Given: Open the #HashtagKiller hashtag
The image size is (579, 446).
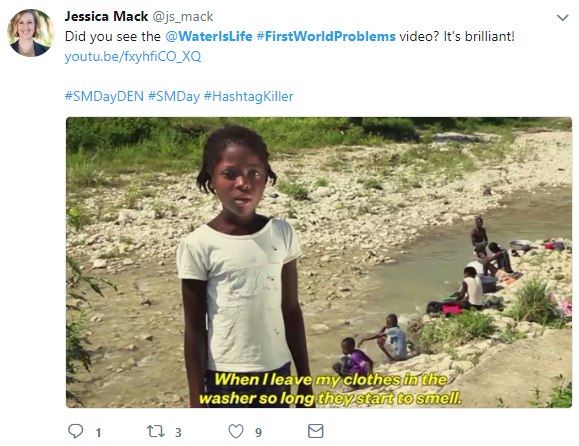Looking at the screenshot, I should 249,96.
